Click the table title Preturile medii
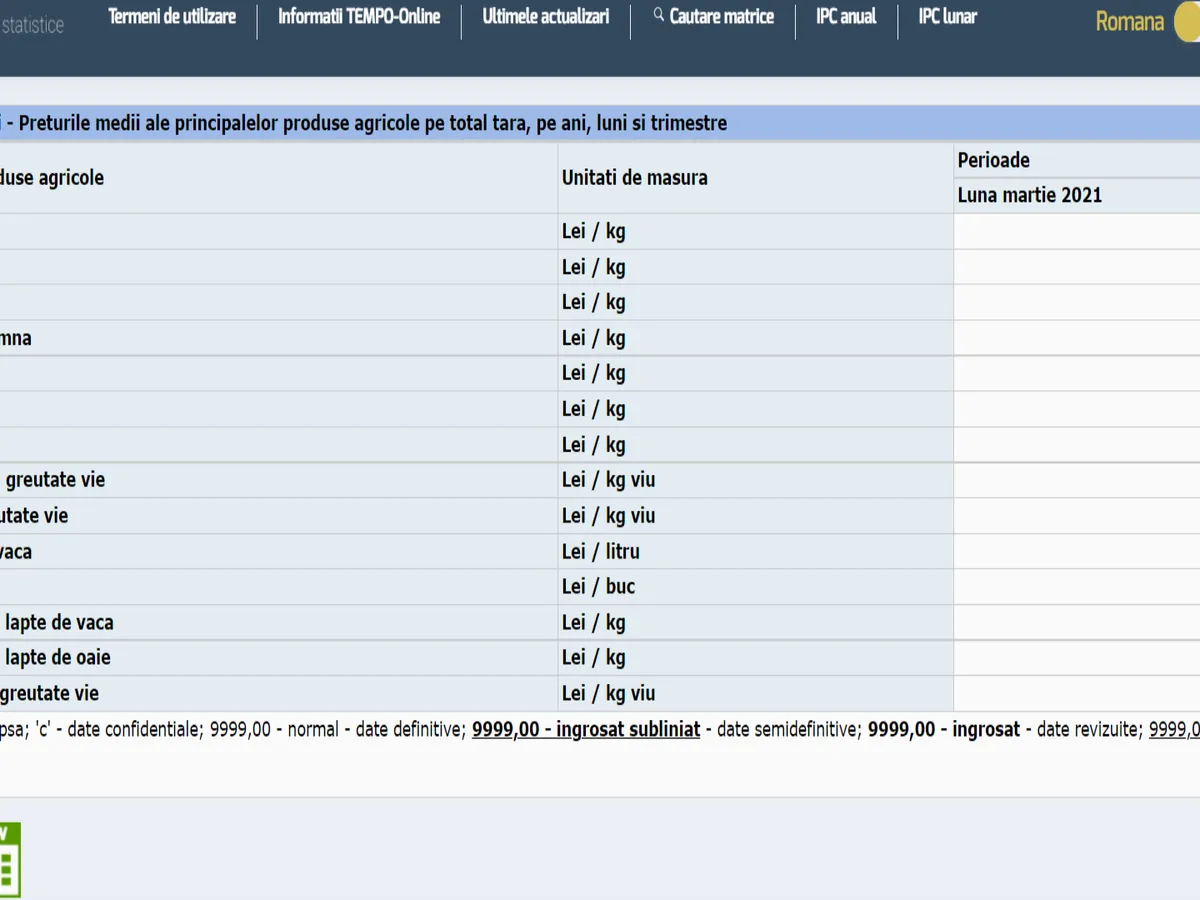 pos(372,124)
